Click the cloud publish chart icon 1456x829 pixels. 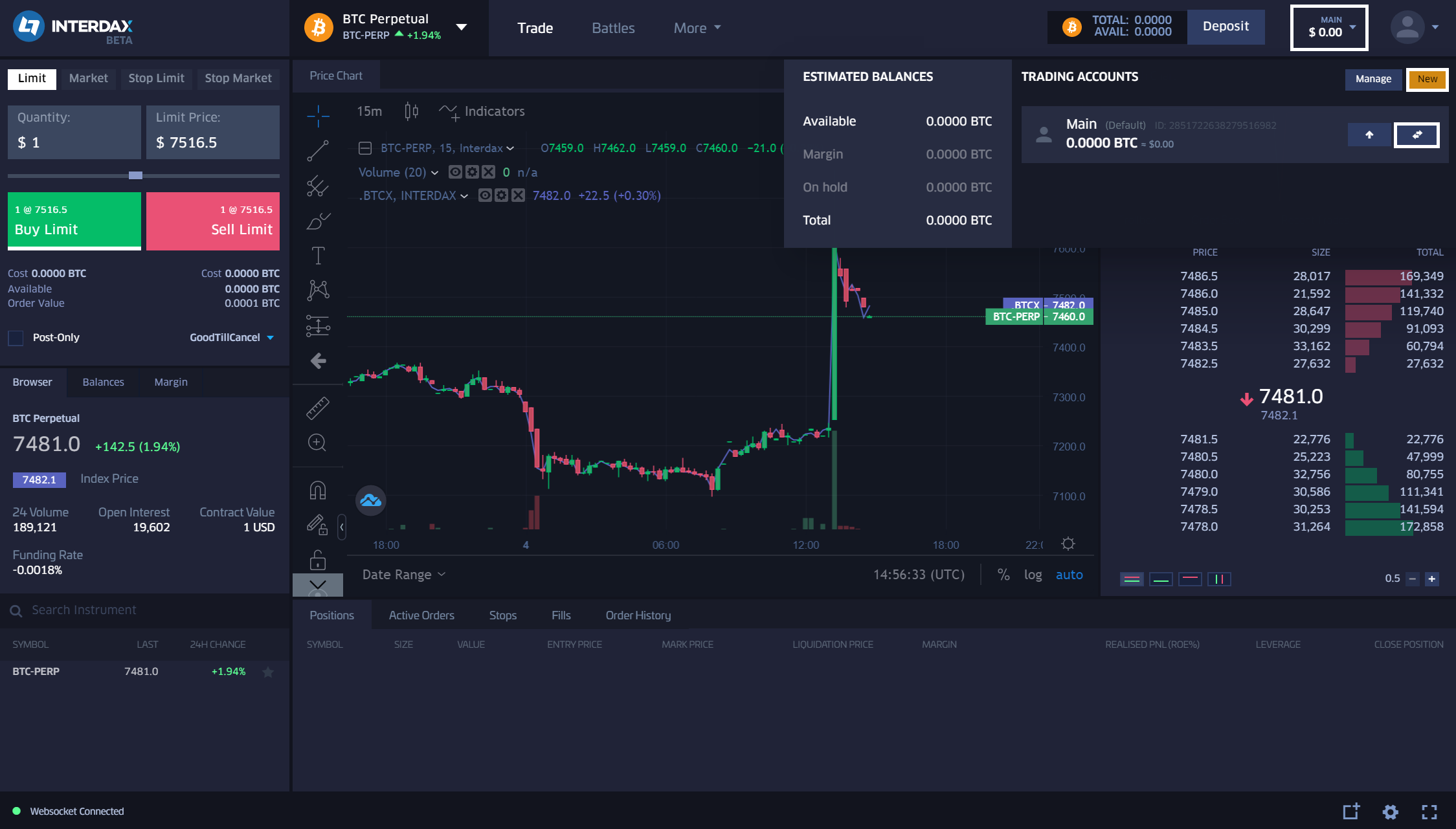tap(371, 500)
